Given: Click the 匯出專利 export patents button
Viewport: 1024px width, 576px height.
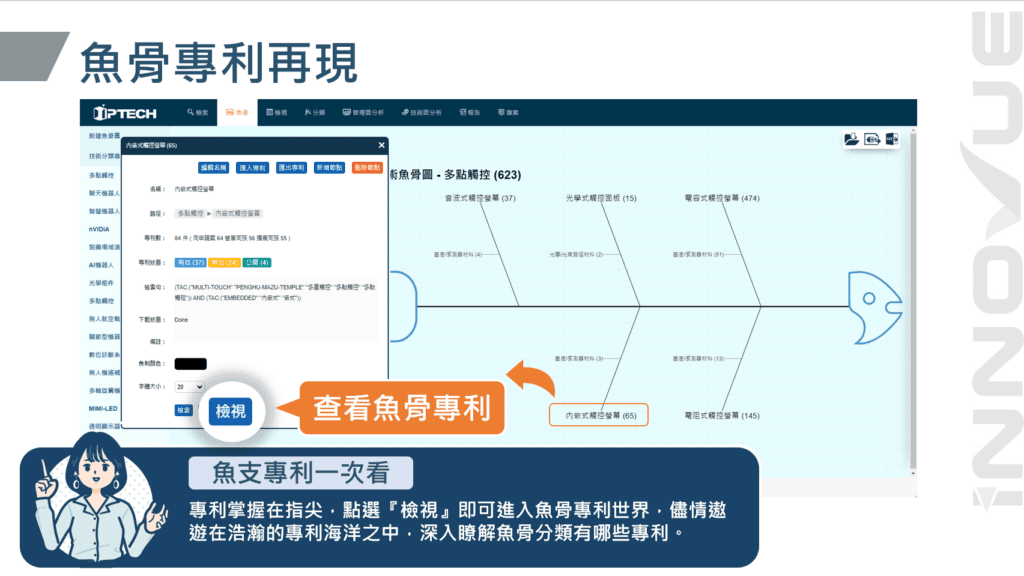Looking at the screenshot, I should (291, 168).
